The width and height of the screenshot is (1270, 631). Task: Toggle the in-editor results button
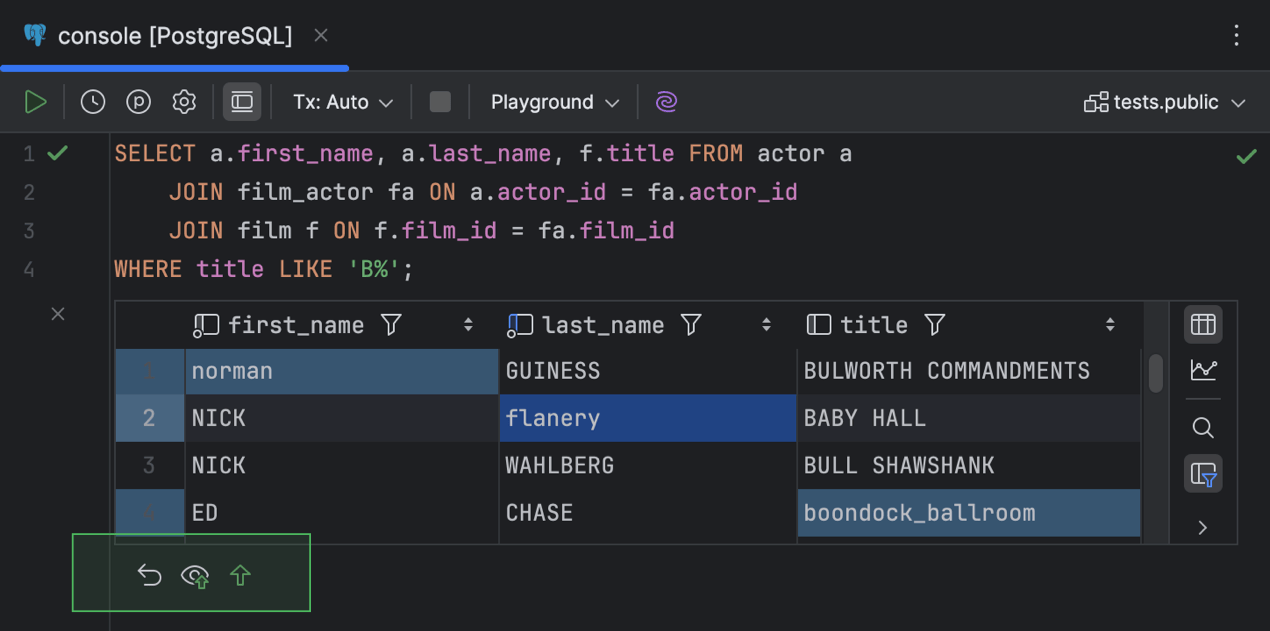pos(242,102)
